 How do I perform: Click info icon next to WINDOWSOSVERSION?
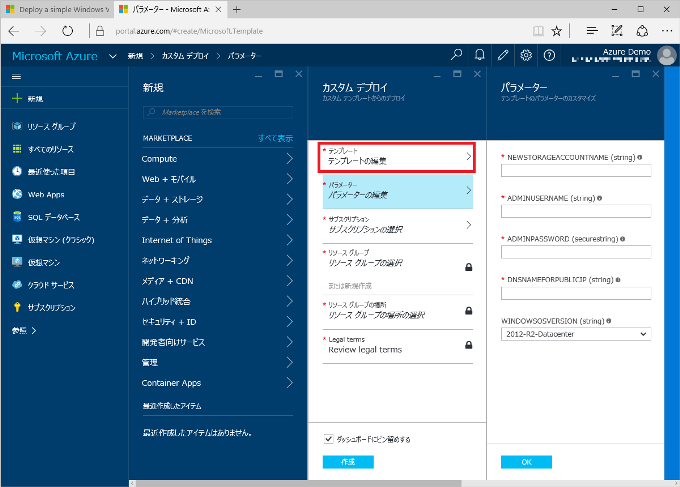point(608,321)
